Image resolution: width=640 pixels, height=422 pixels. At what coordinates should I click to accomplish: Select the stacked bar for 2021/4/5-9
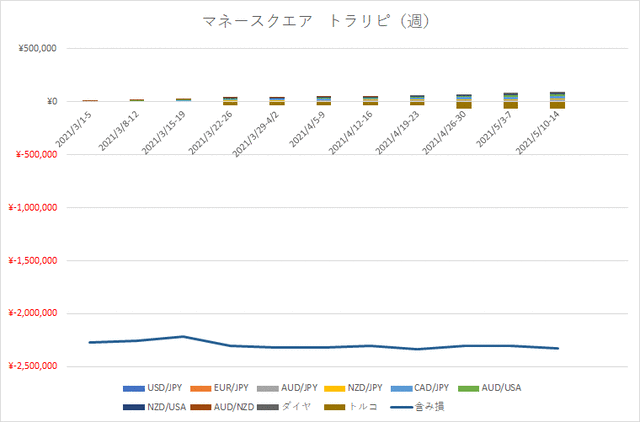pos(324,100)
